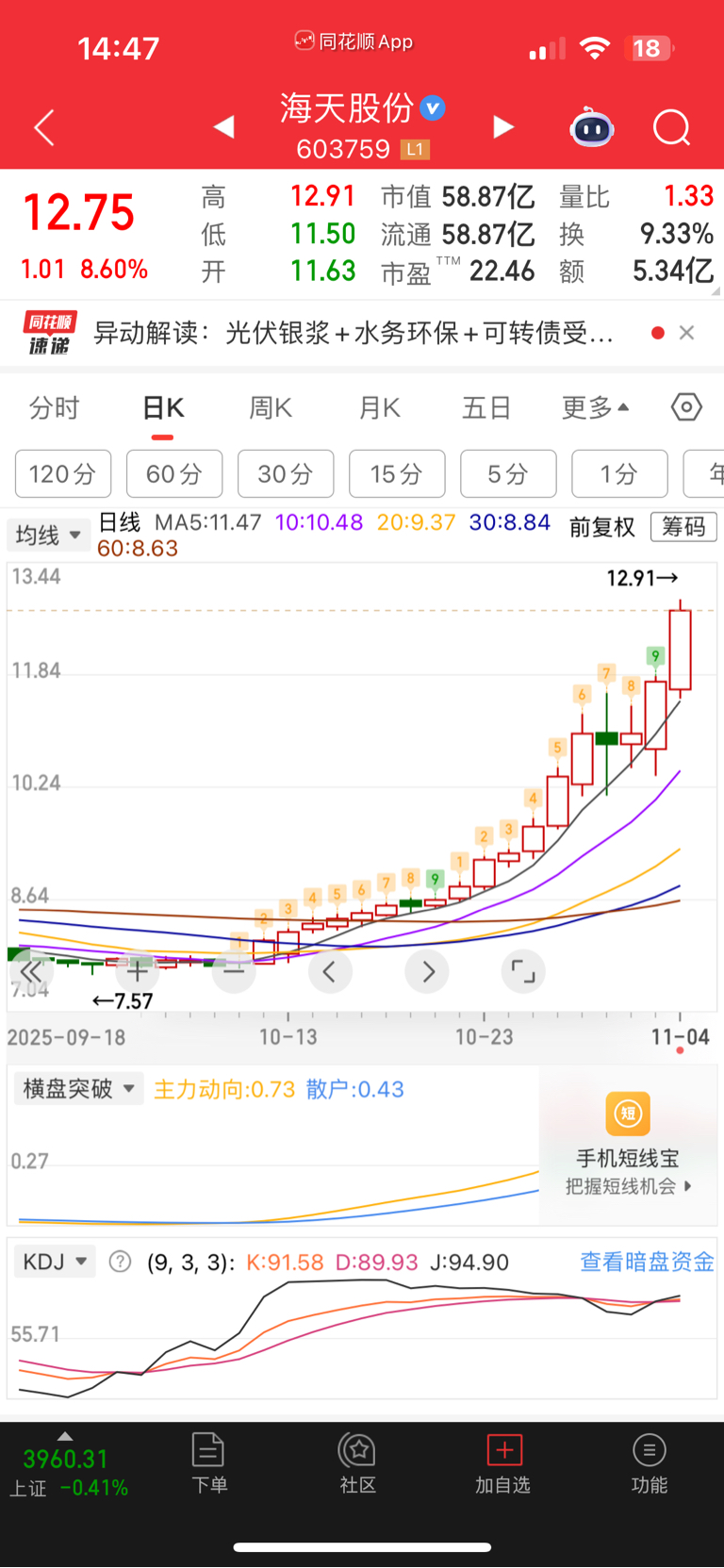Go to next stock with right triangle
Screen dimensions: 724x1568
(504, 126)
